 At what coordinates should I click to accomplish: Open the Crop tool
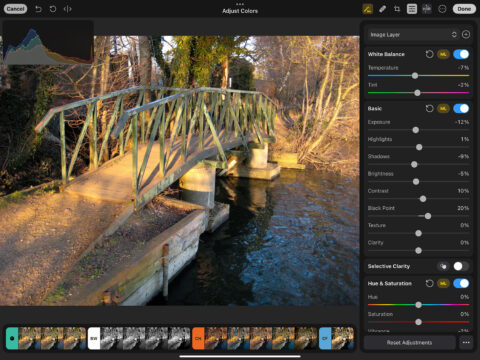[x=397, y=9]
